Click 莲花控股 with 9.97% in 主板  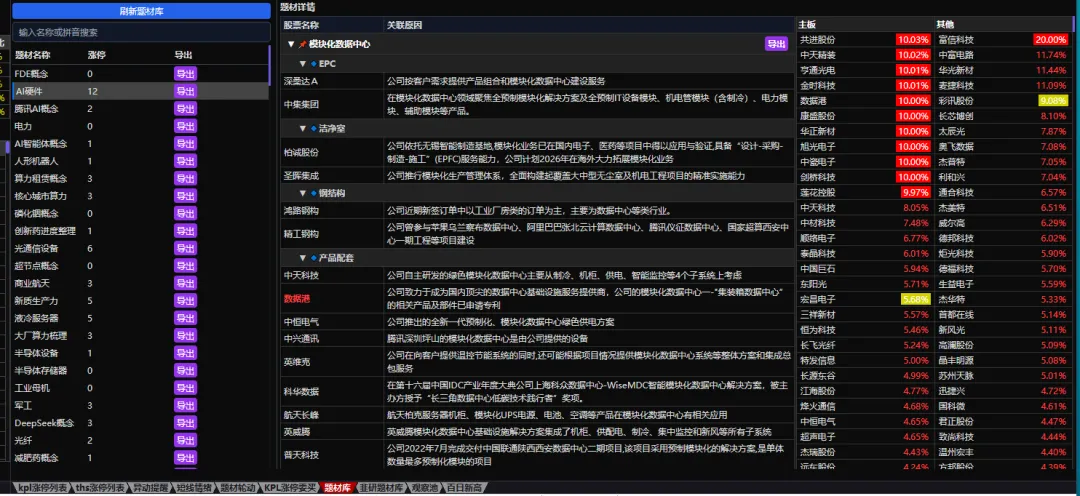pos(818,192)
